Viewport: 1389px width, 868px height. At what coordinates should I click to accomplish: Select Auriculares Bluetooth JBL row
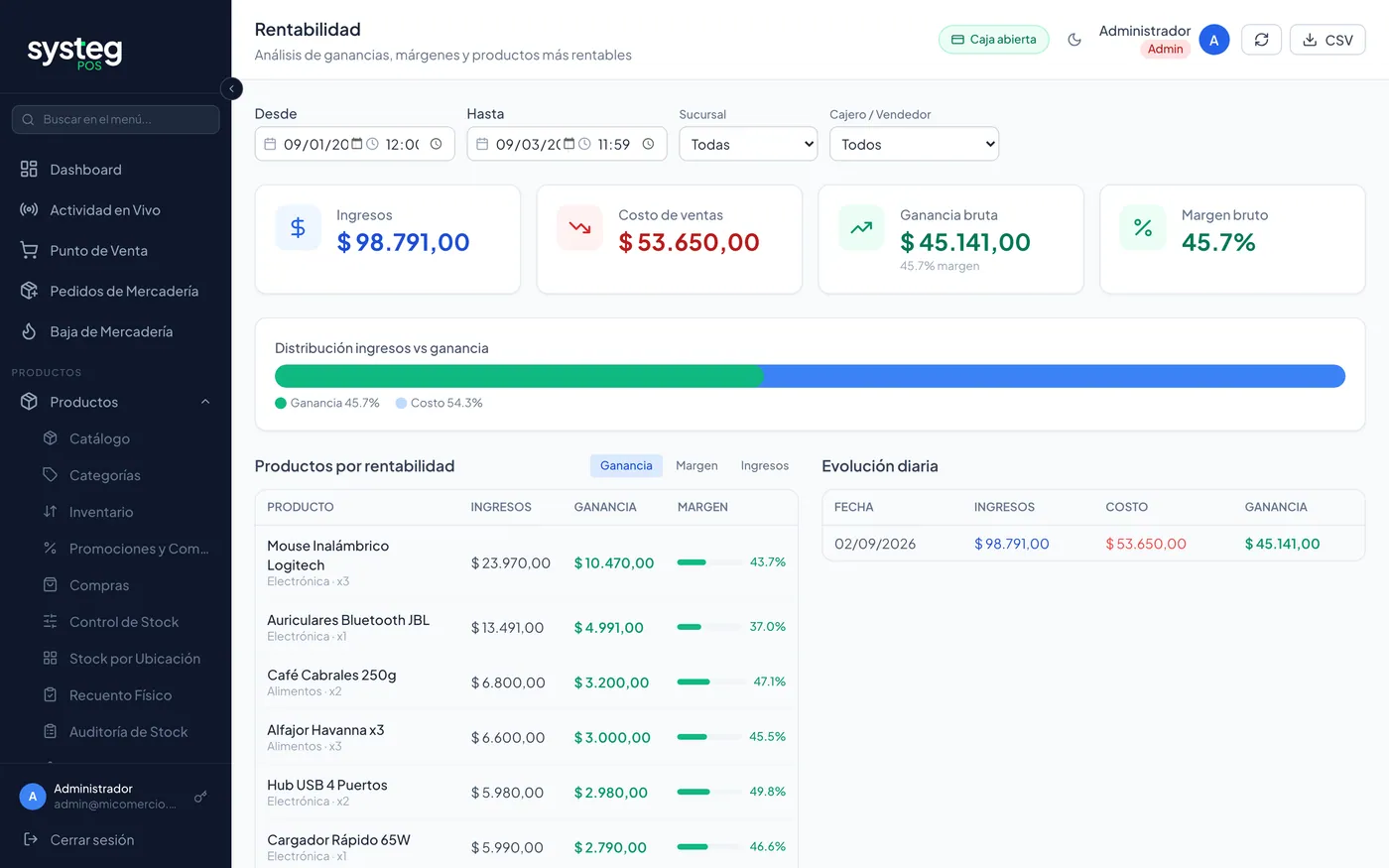(x=526, y=627)
